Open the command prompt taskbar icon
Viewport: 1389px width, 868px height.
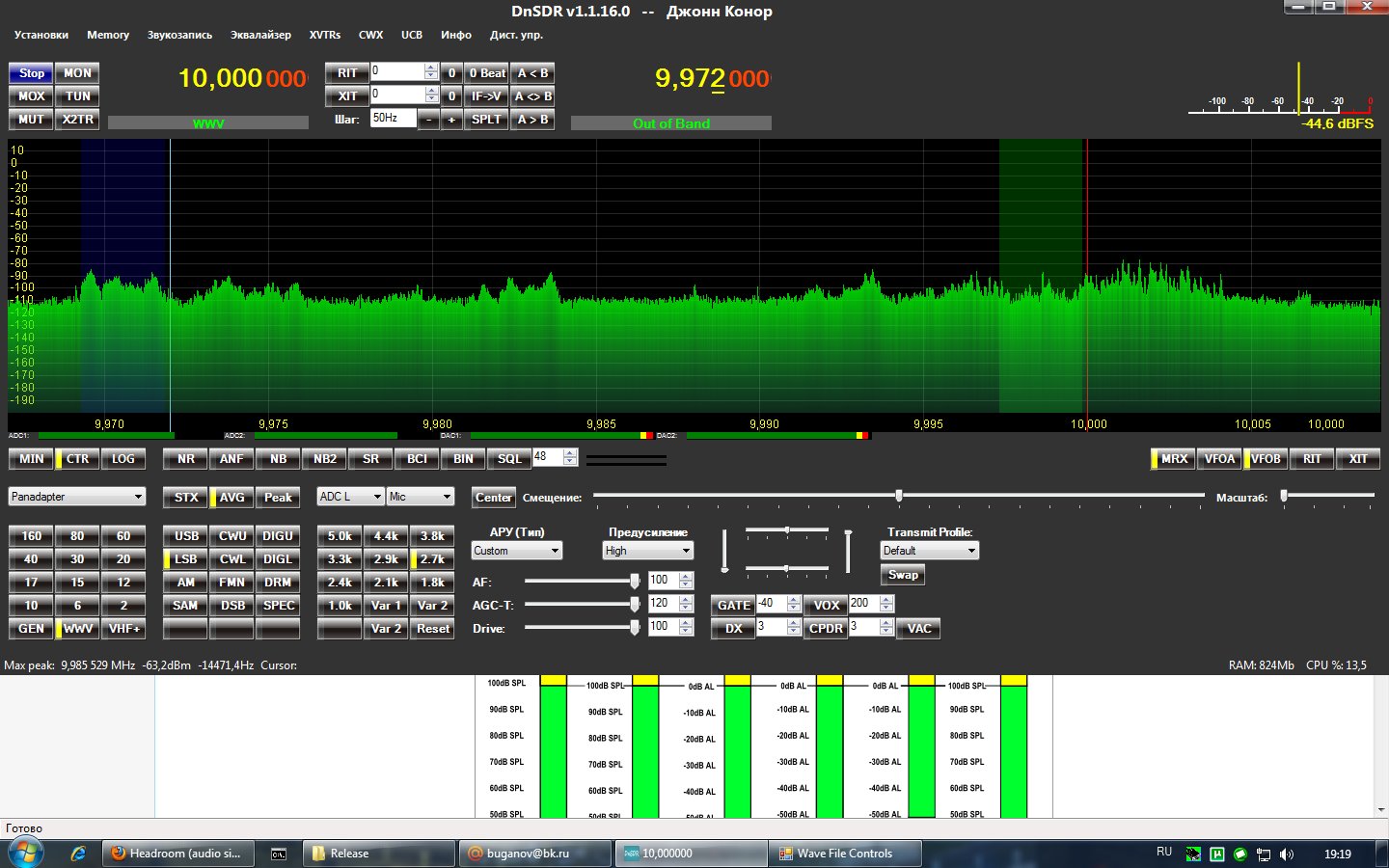tap(278, 854)
